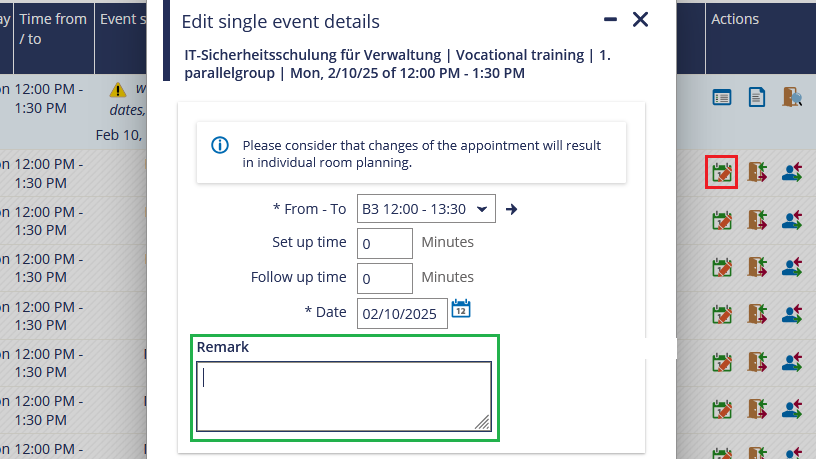Open the calendar date picker icon
816x459 pixels.
[x=461, y=309]
